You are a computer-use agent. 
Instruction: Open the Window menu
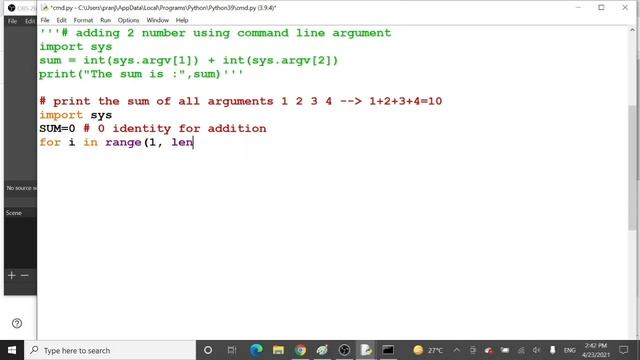pyautogui.click(x=157, y=20)
